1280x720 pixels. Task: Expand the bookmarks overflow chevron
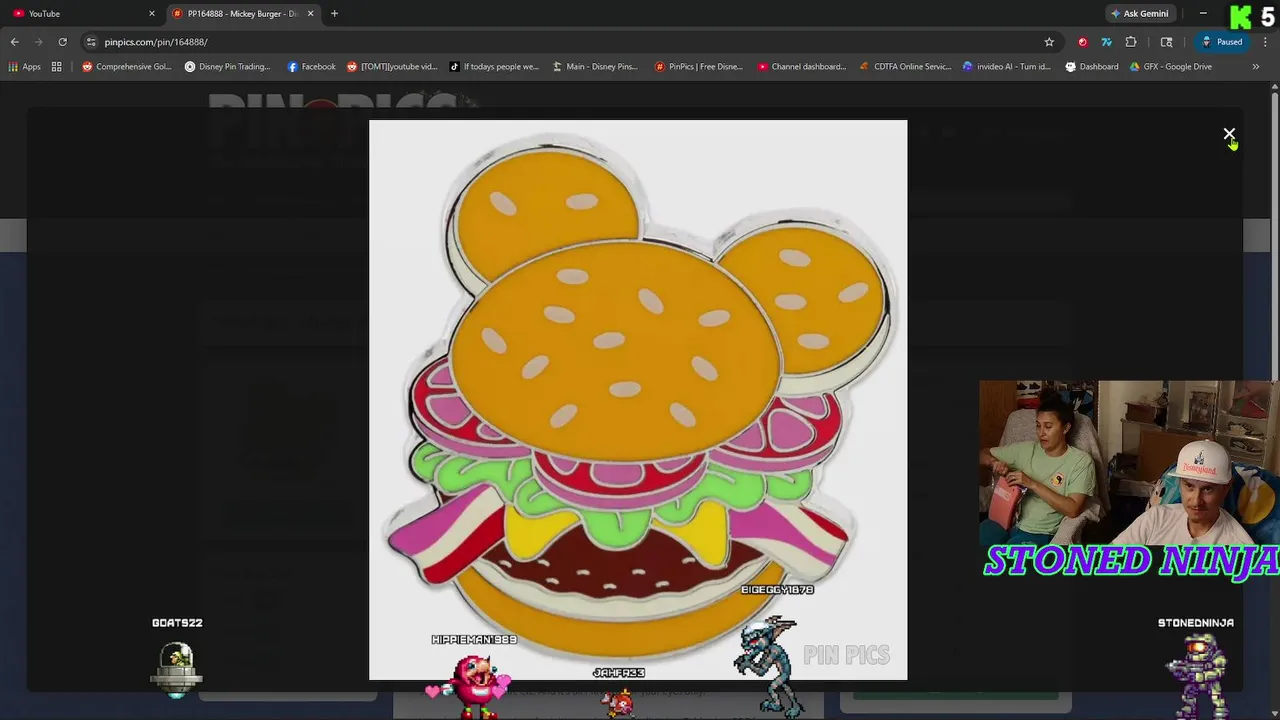coord(1256,67)
